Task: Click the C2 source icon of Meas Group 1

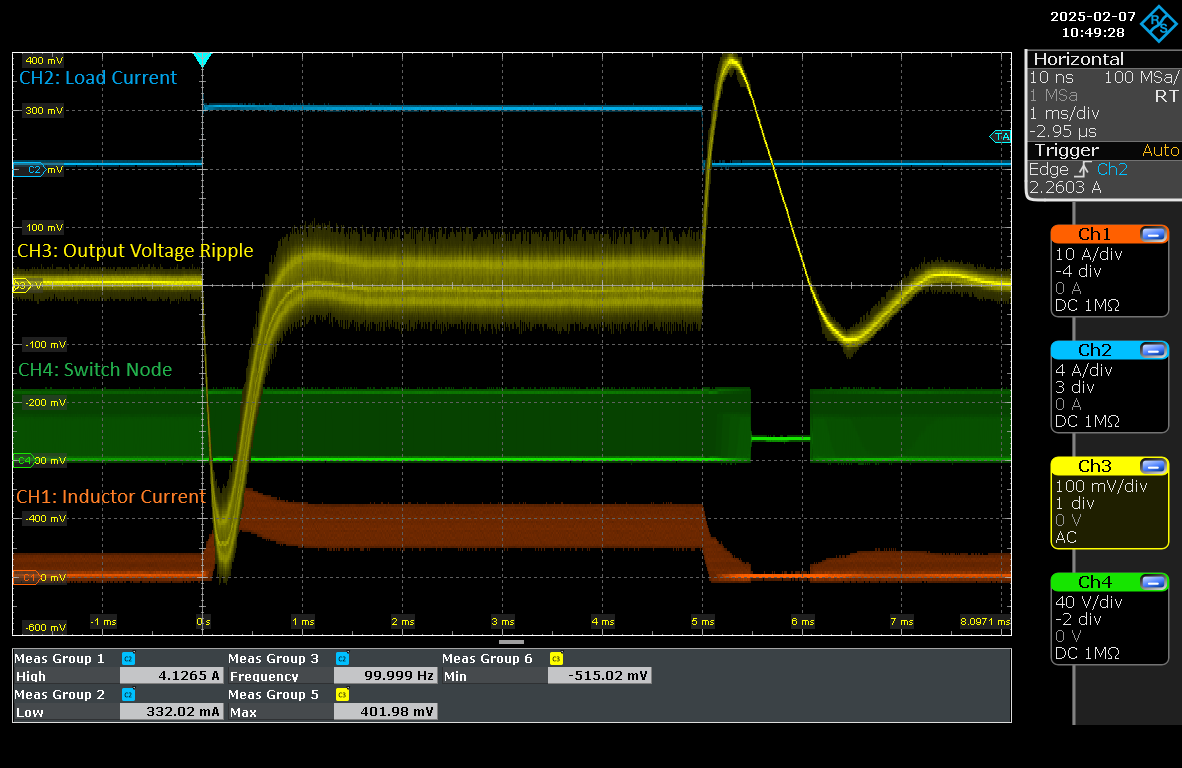Action: (128, 659)
